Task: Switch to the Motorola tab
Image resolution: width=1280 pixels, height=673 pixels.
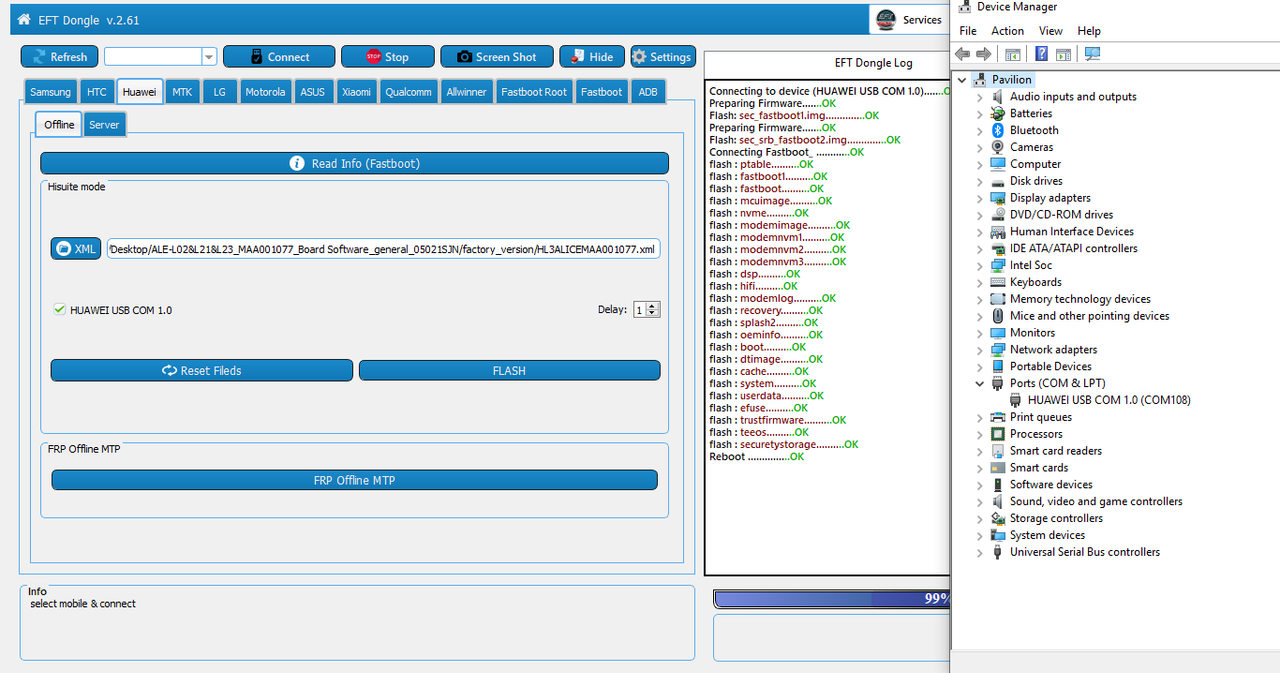Action: [265, 92]
